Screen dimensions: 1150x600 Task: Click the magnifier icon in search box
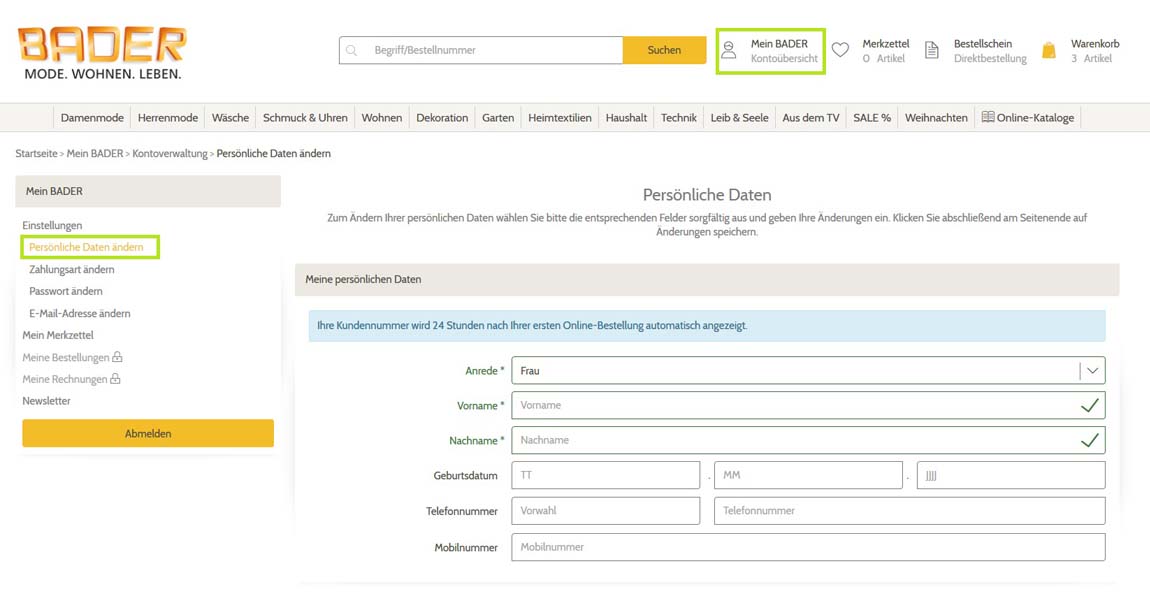[x=352, y=50]
